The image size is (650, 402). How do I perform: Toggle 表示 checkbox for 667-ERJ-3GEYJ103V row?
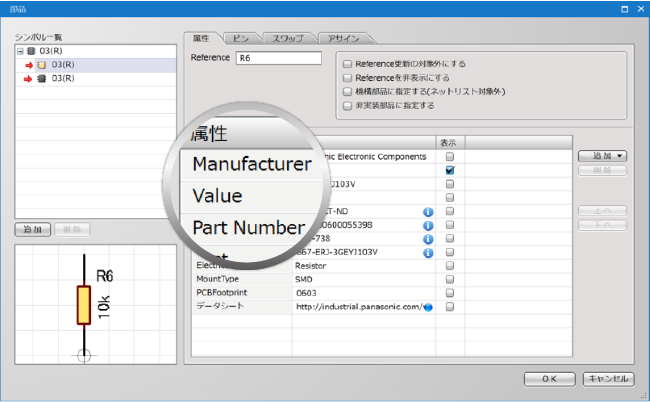click(450, 252)
